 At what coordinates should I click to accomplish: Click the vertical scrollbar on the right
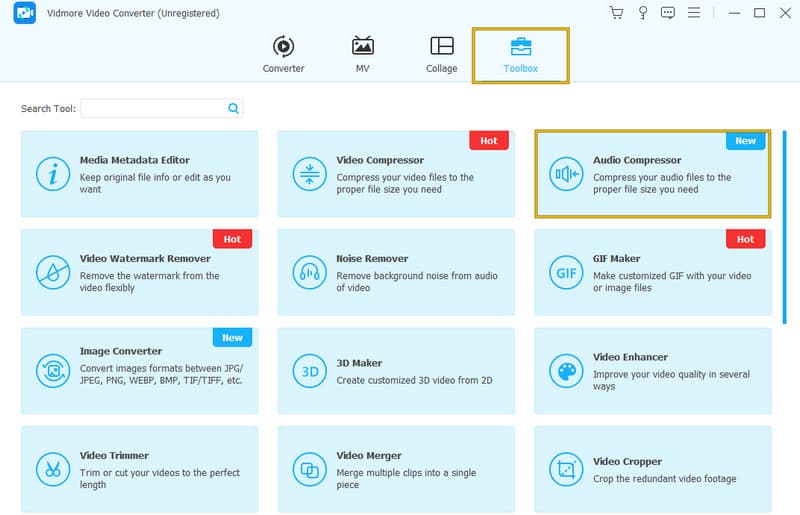(x=784, y=225)
